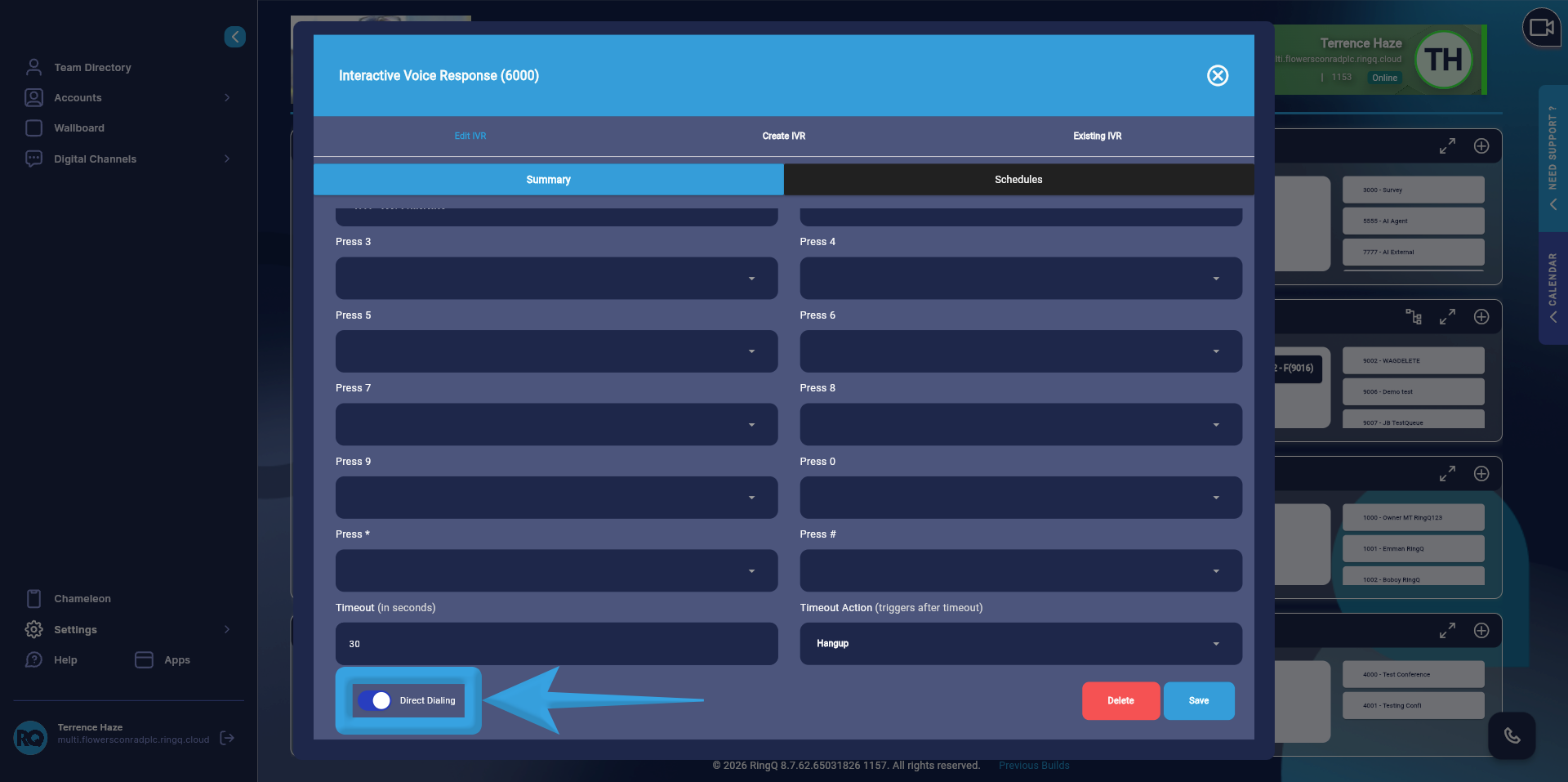Image resolution: width=1568 pixels, height=782 pixels.
Task: Click the Chameleon icon in the sidebar
Action: click(33, 598)
